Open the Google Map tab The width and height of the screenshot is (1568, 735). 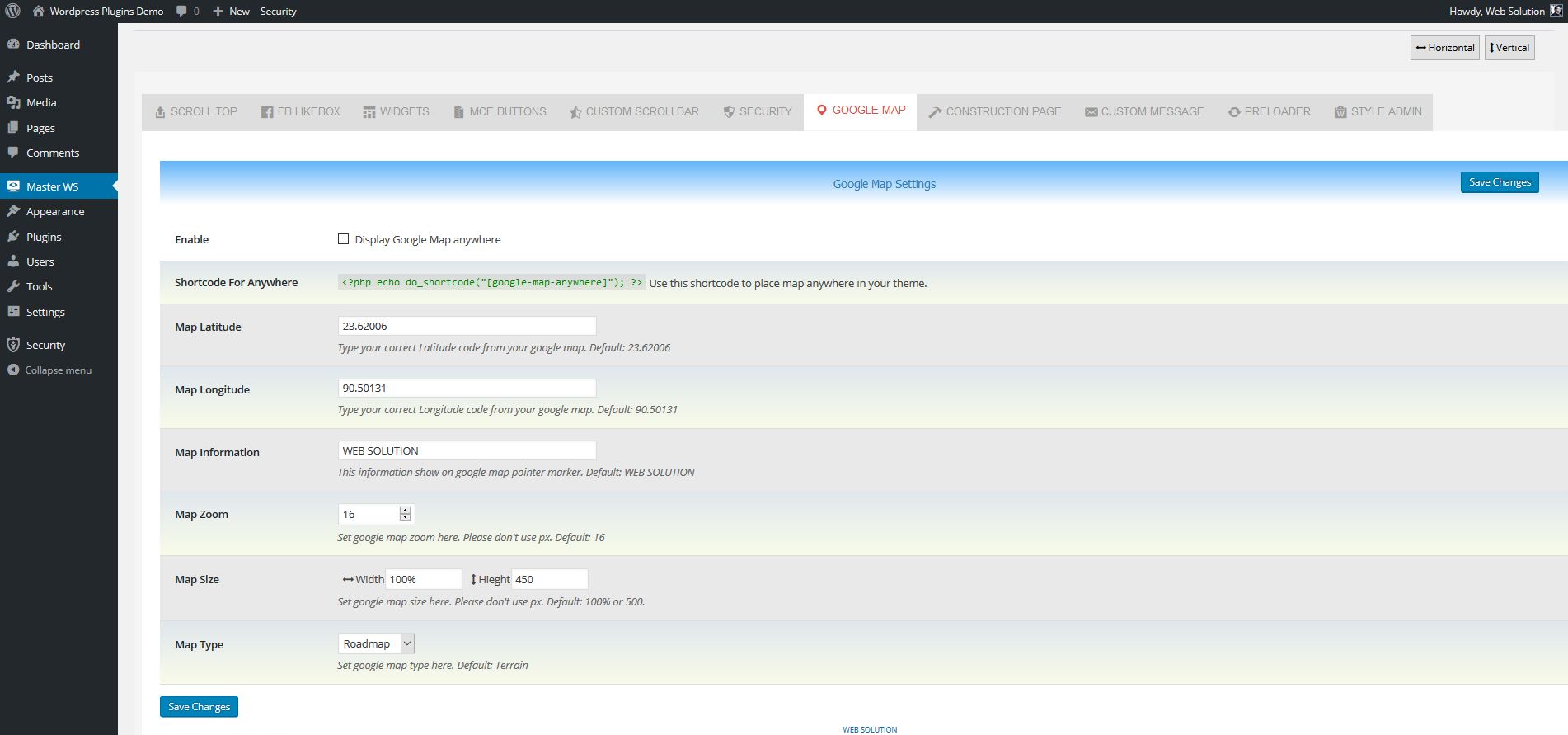[x=861, y=111]
